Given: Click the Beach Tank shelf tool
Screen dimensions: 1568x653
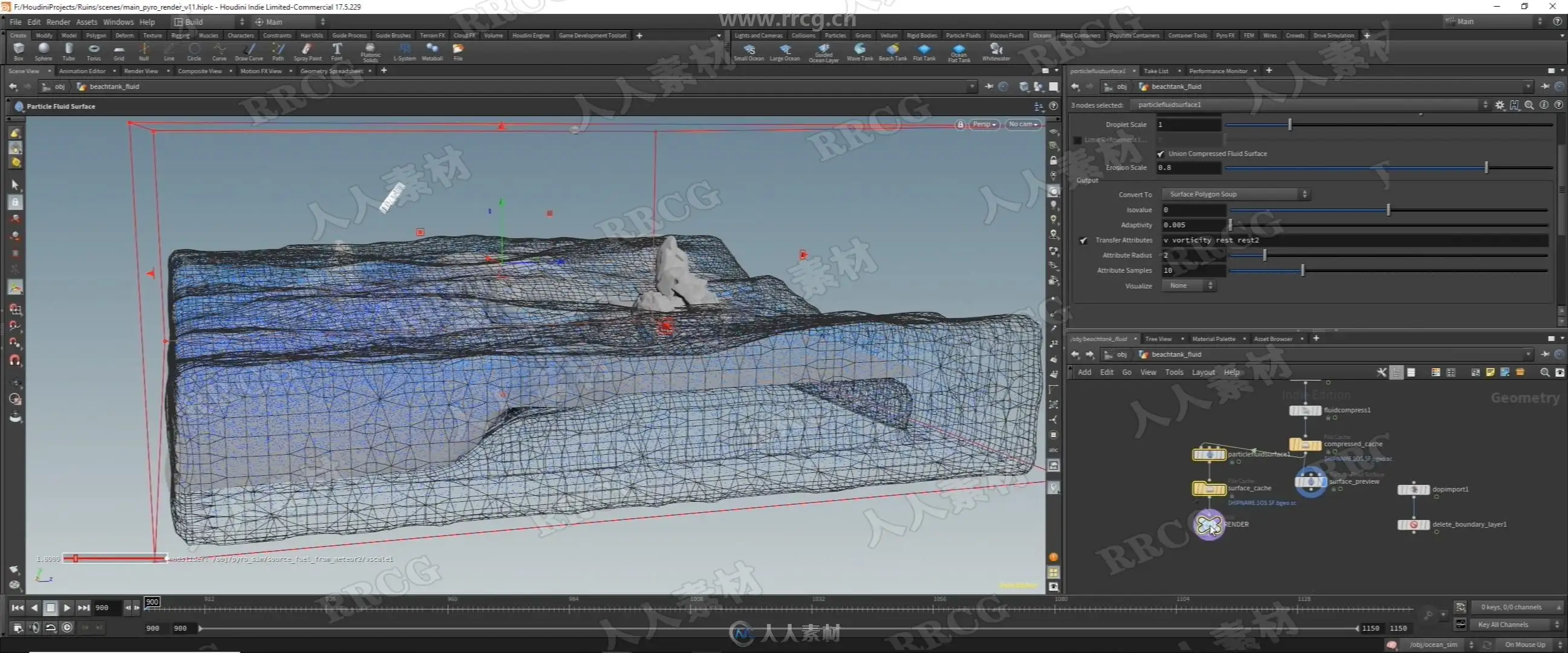Looking at the screenshot, I should click(x=892, y=51).
